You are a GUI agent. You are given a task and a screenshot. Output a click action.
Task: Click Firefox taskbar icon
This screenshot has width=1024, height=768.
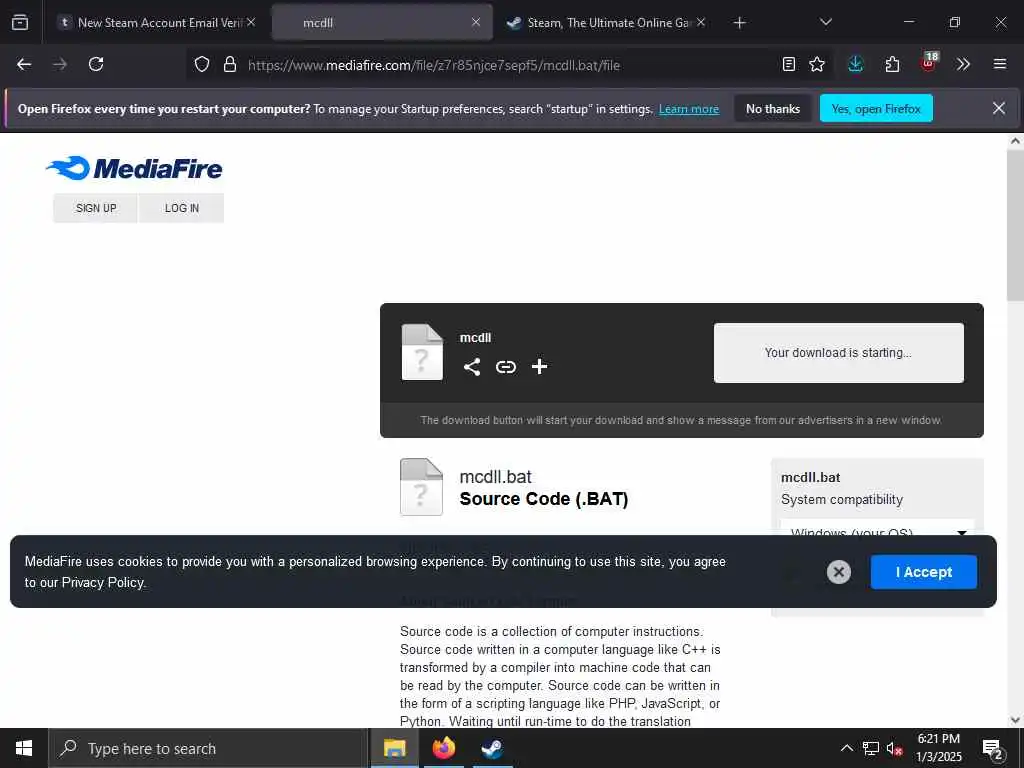point(443,748)
